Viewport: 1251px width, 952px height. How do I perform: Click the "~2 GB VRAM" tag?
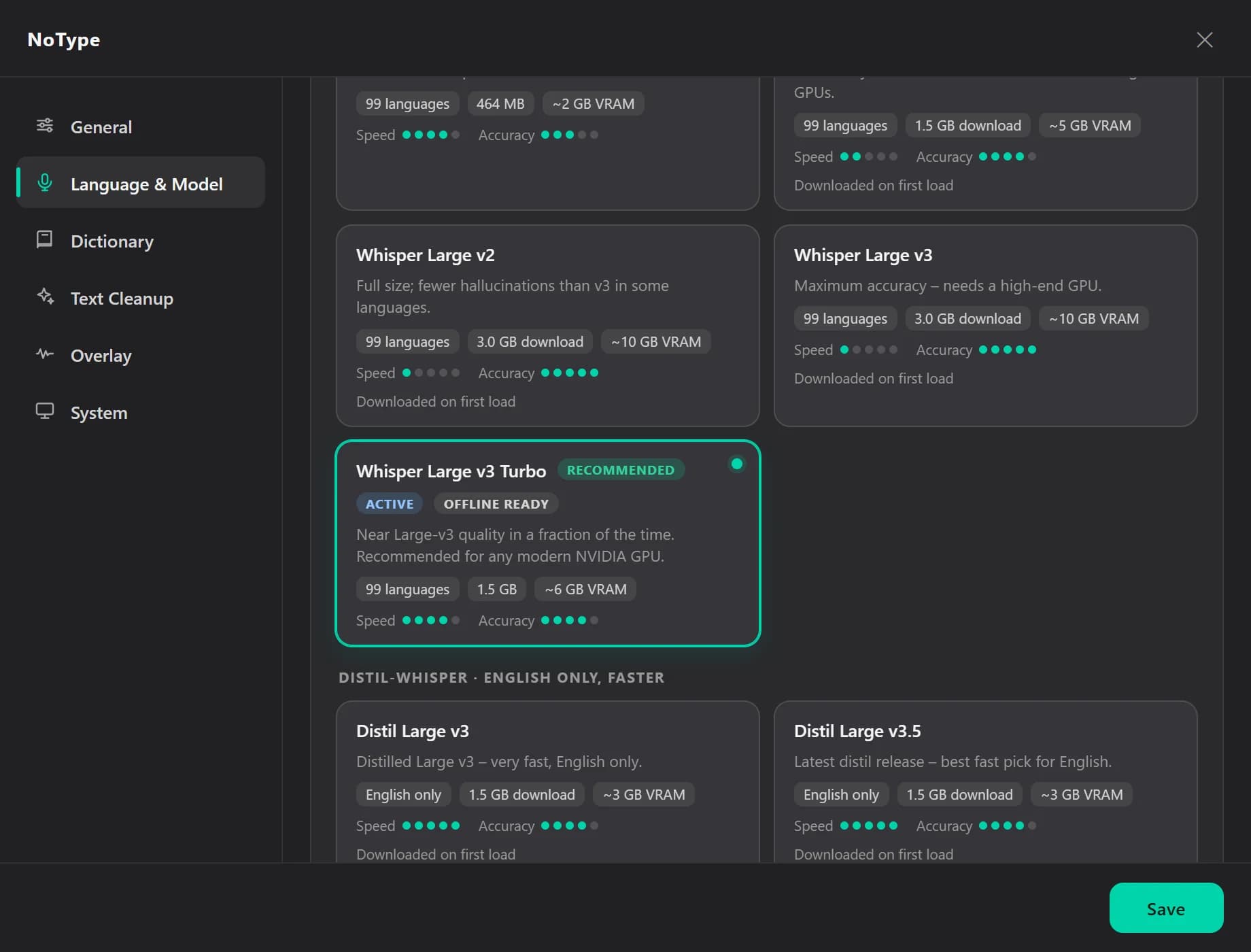[x=594, y=104]
